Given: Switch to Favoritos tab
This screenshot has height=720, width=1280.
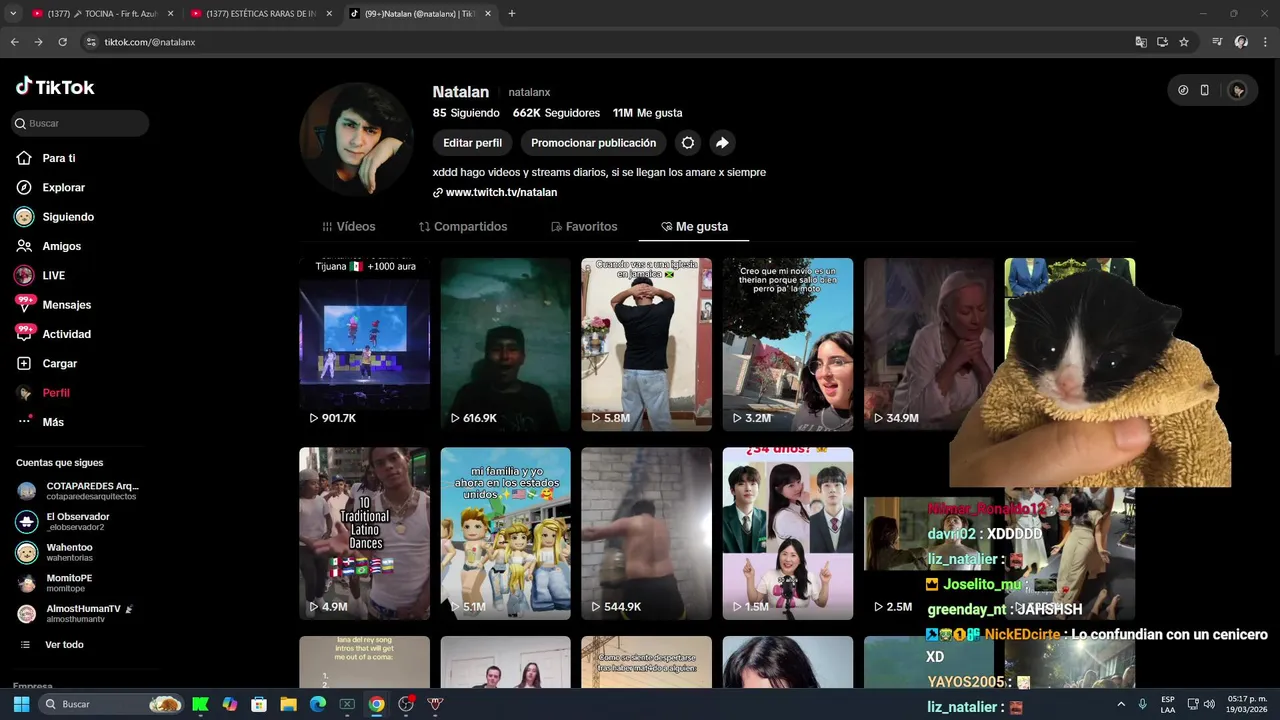Looking at the screenshot, I should pyautogui.click(x=584, y=227).
